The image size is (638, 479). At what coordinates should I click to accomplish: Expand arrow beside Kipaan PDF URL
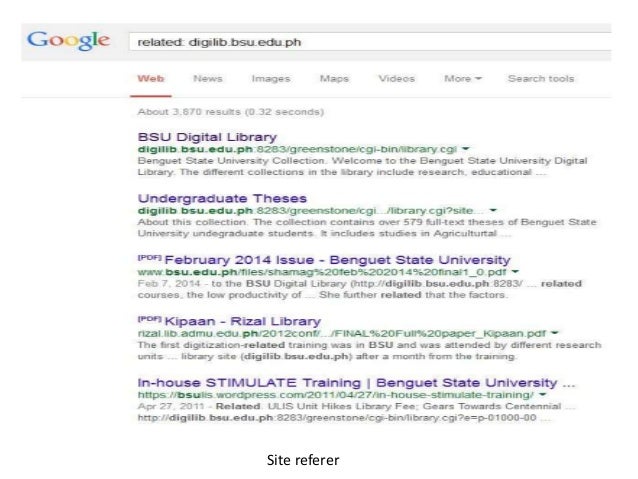[x=554, y=333]
